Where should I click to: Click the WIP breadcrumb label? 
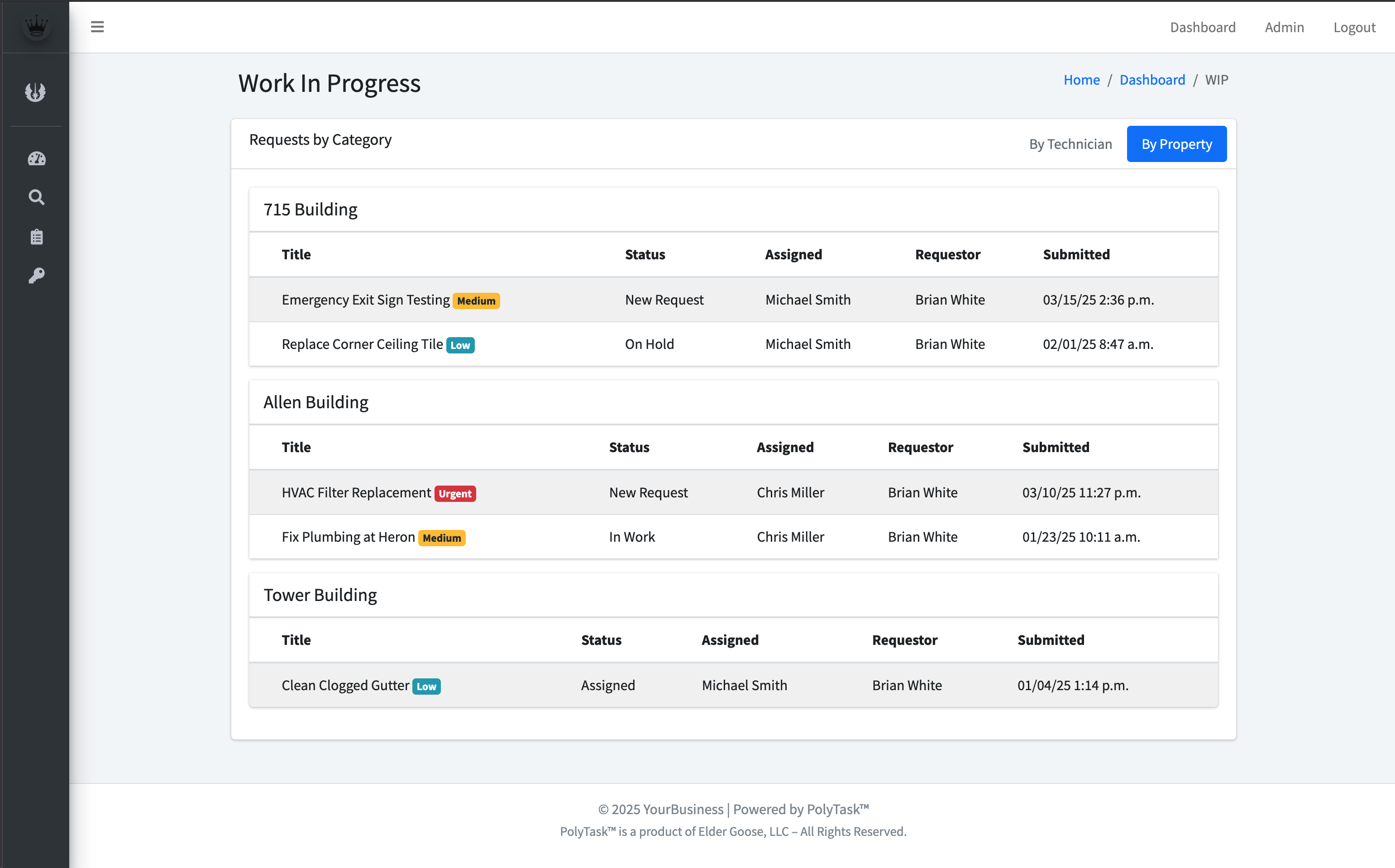[1217, 79]
